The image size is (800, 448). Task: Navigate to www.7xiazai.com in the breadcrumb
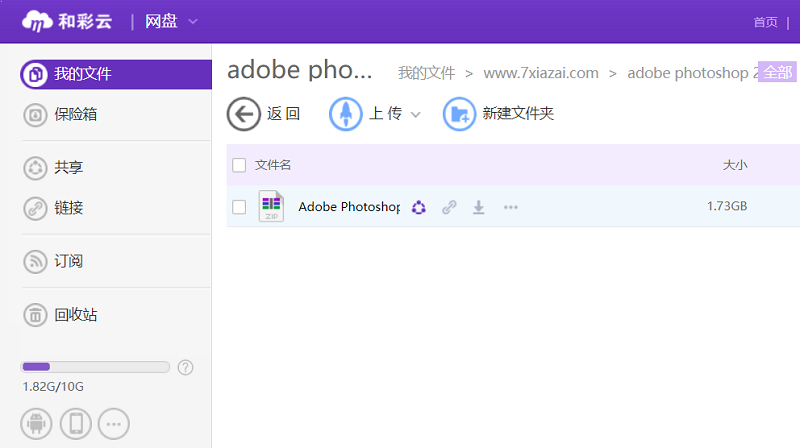[540, 73]
